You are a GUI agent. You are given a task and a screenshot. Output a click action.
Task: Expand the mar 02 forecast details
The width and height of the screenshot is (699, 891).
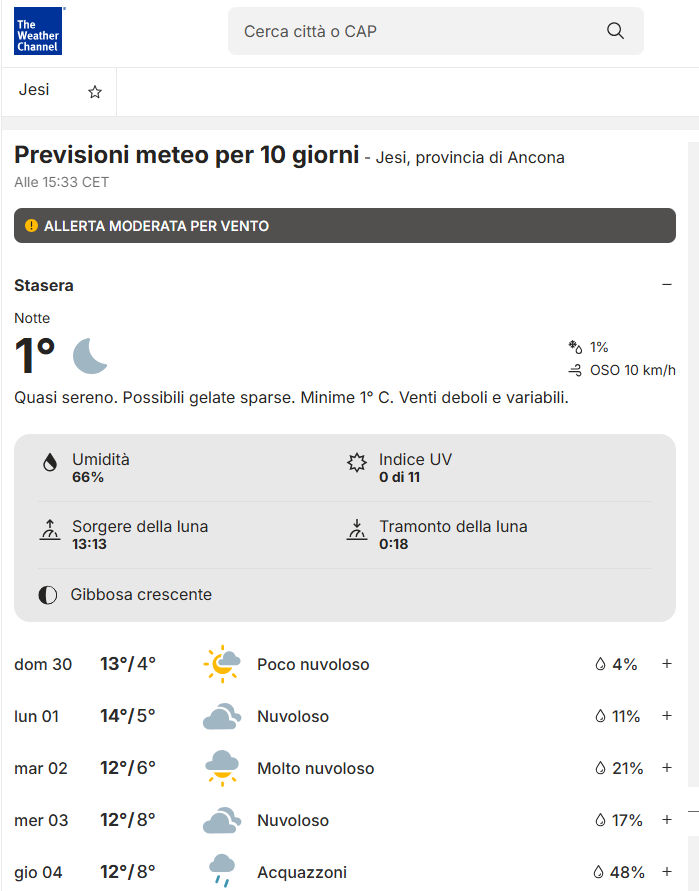click(667, 768)
